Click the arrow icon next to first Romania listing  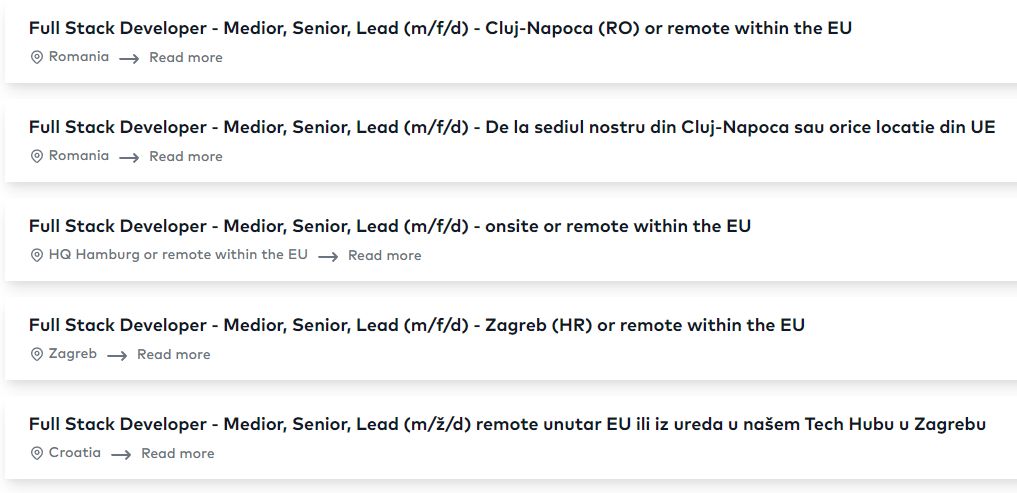coord(129,59)
